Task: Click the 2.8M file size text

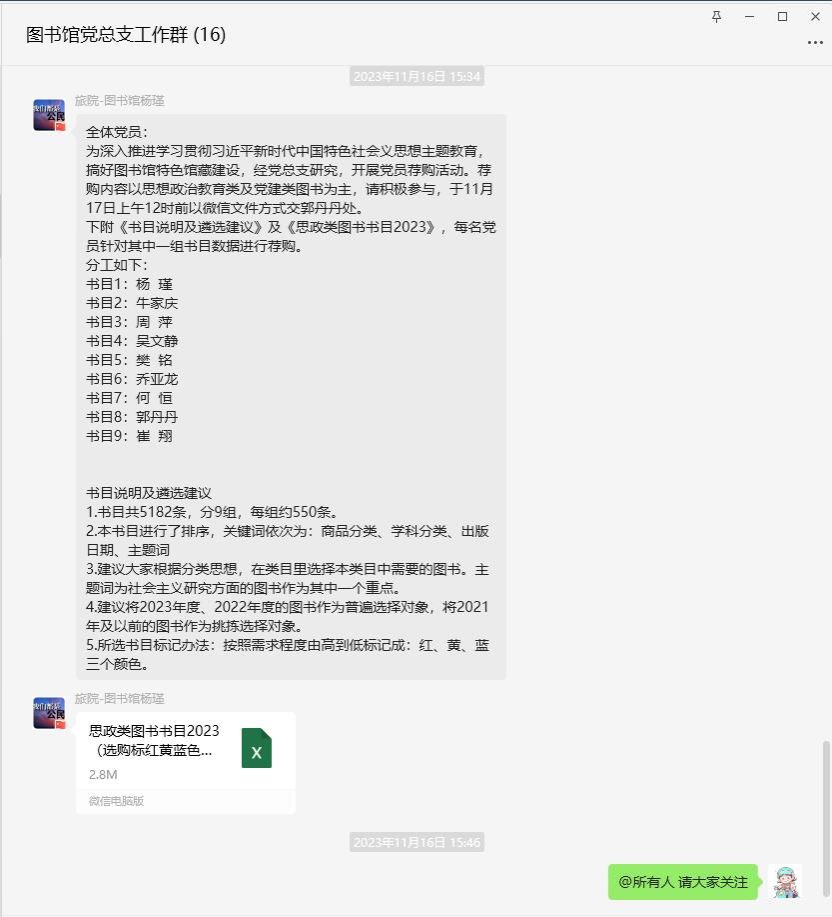Action: [103, 774]
